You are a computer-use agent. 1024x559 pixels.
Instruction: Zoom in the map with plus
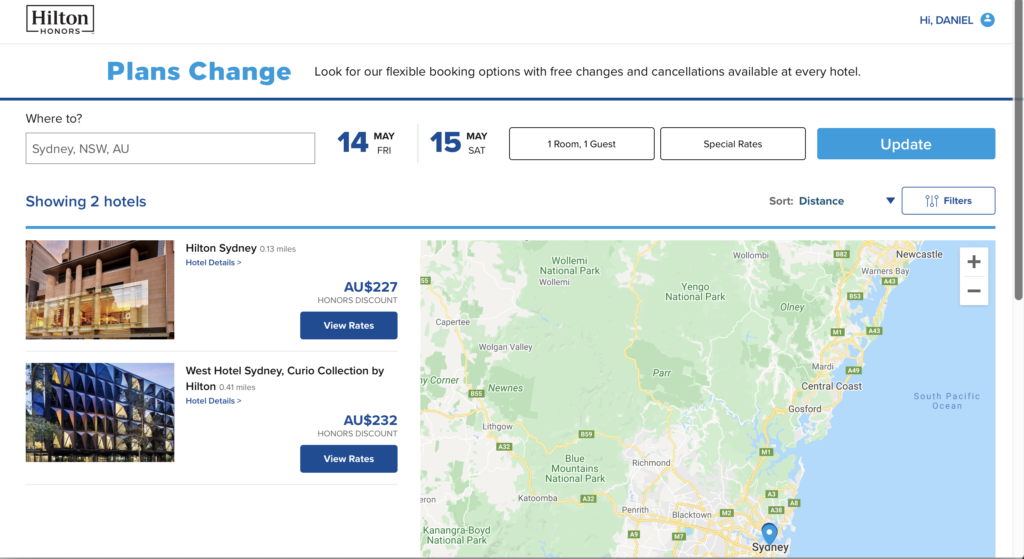point(974,262)
